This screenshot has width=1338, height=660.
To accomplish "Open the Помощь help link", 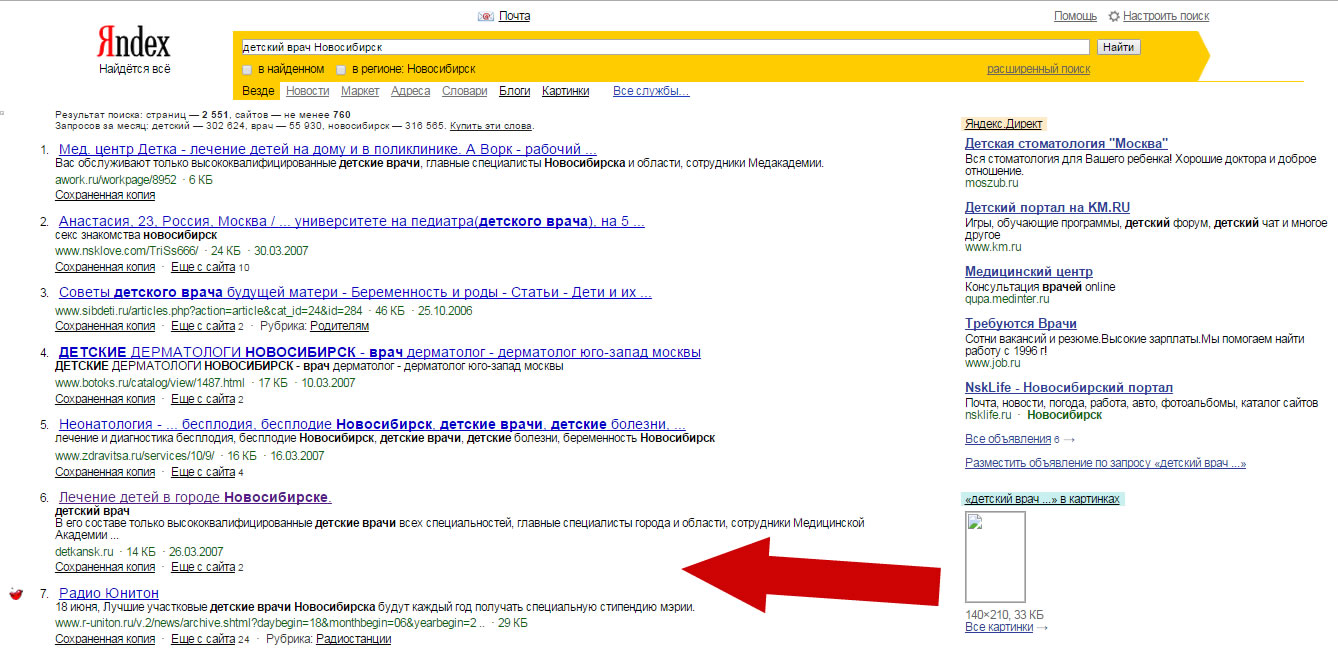I will 1075,16.
